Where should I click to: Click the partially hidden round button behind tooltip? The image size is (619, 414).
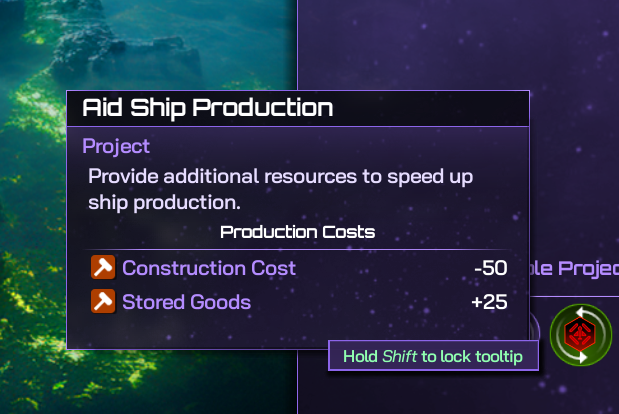point(535,326)
